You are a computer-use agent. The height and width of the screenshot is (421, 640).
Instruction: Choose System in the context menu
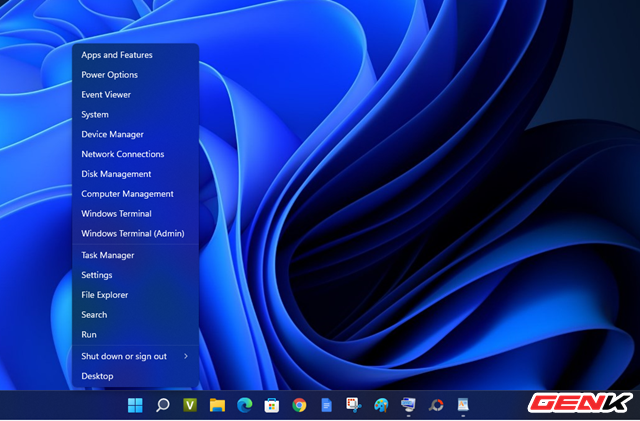136,114
